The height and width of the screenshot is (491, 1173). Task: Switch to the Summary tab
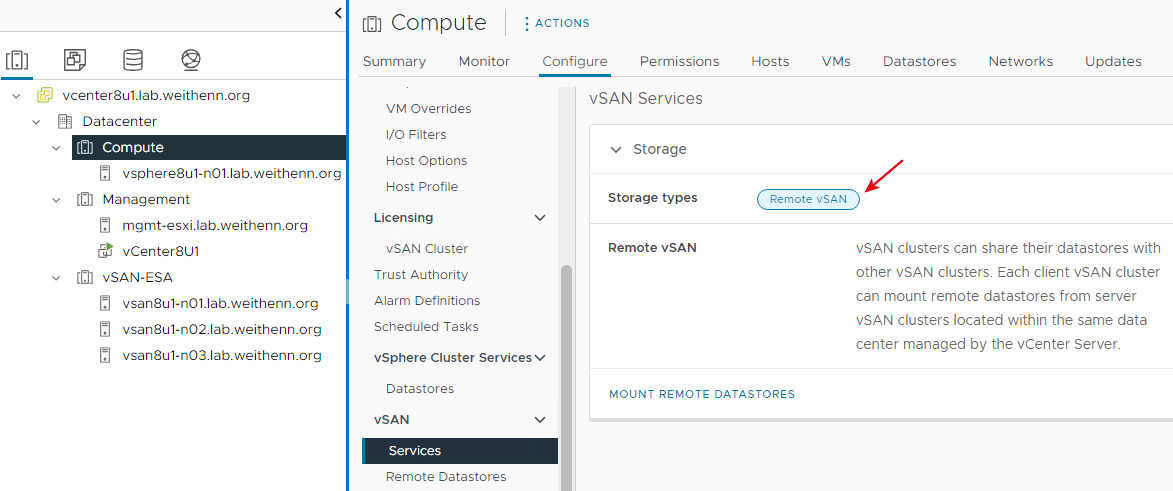click(394, 61)
